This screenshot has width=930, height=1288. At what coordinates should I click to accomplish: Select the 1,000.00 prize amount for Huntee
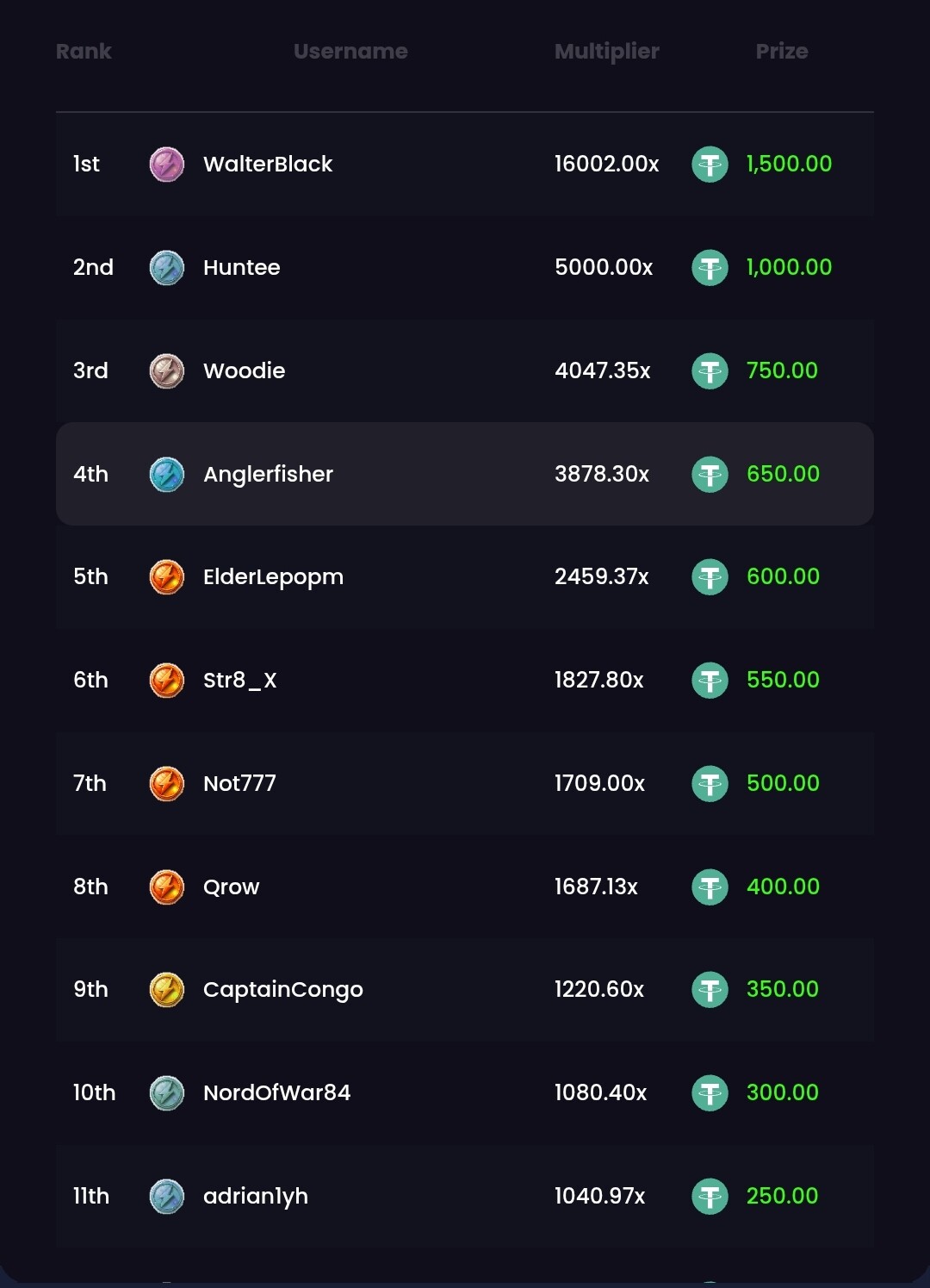[789, 267]
